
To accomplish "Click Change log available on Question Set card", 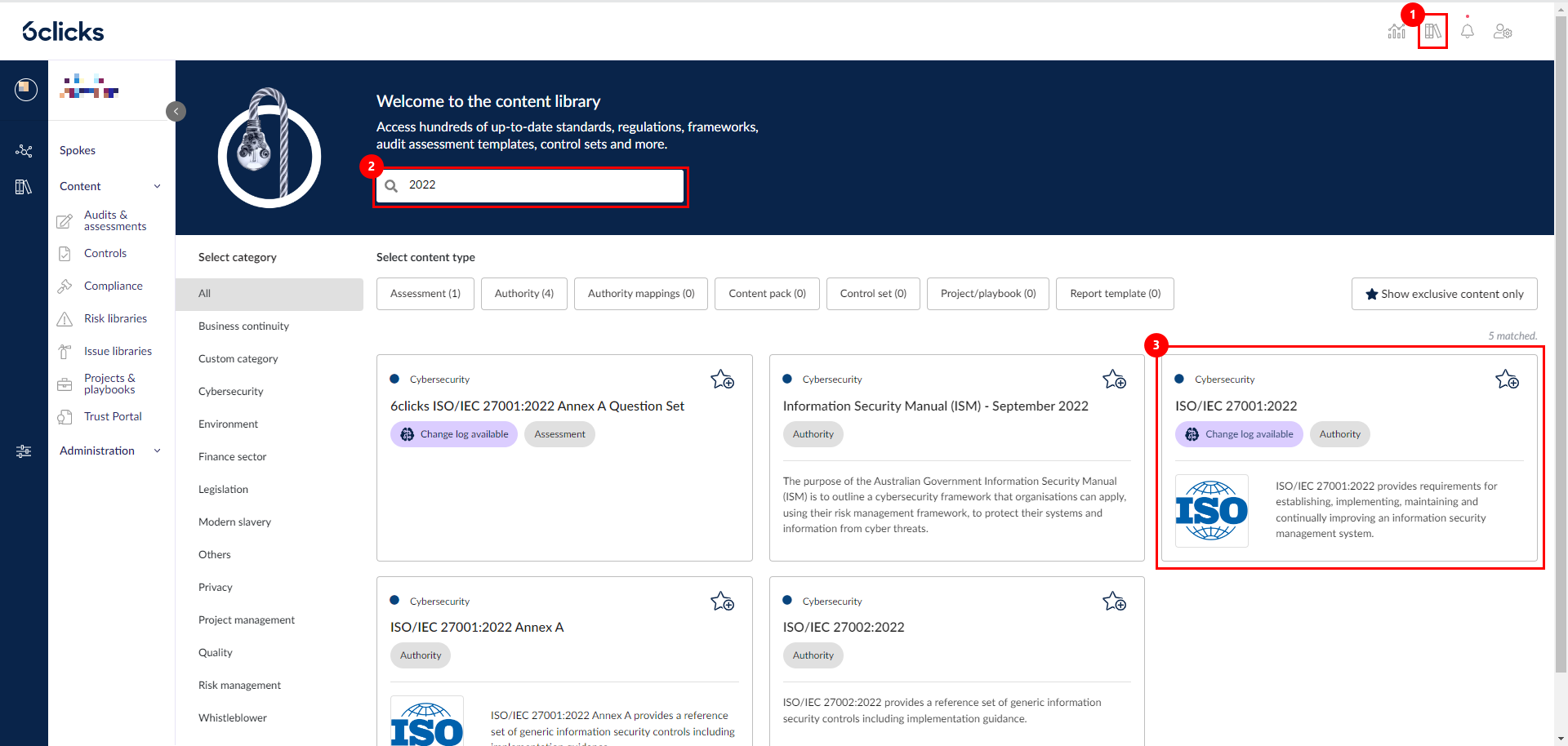I will pyautogui.click(x=454, y=434).
